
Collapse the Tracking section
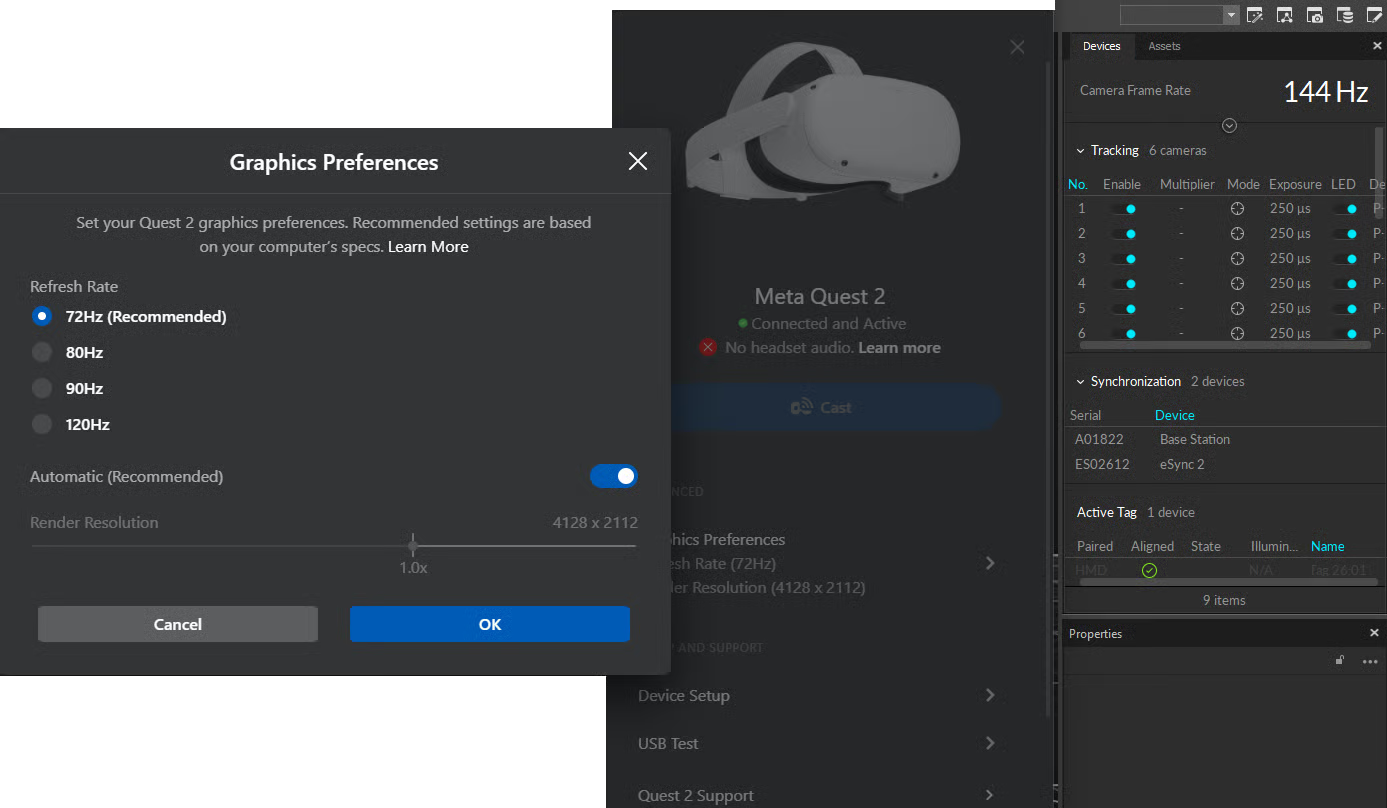point(1079,150)
